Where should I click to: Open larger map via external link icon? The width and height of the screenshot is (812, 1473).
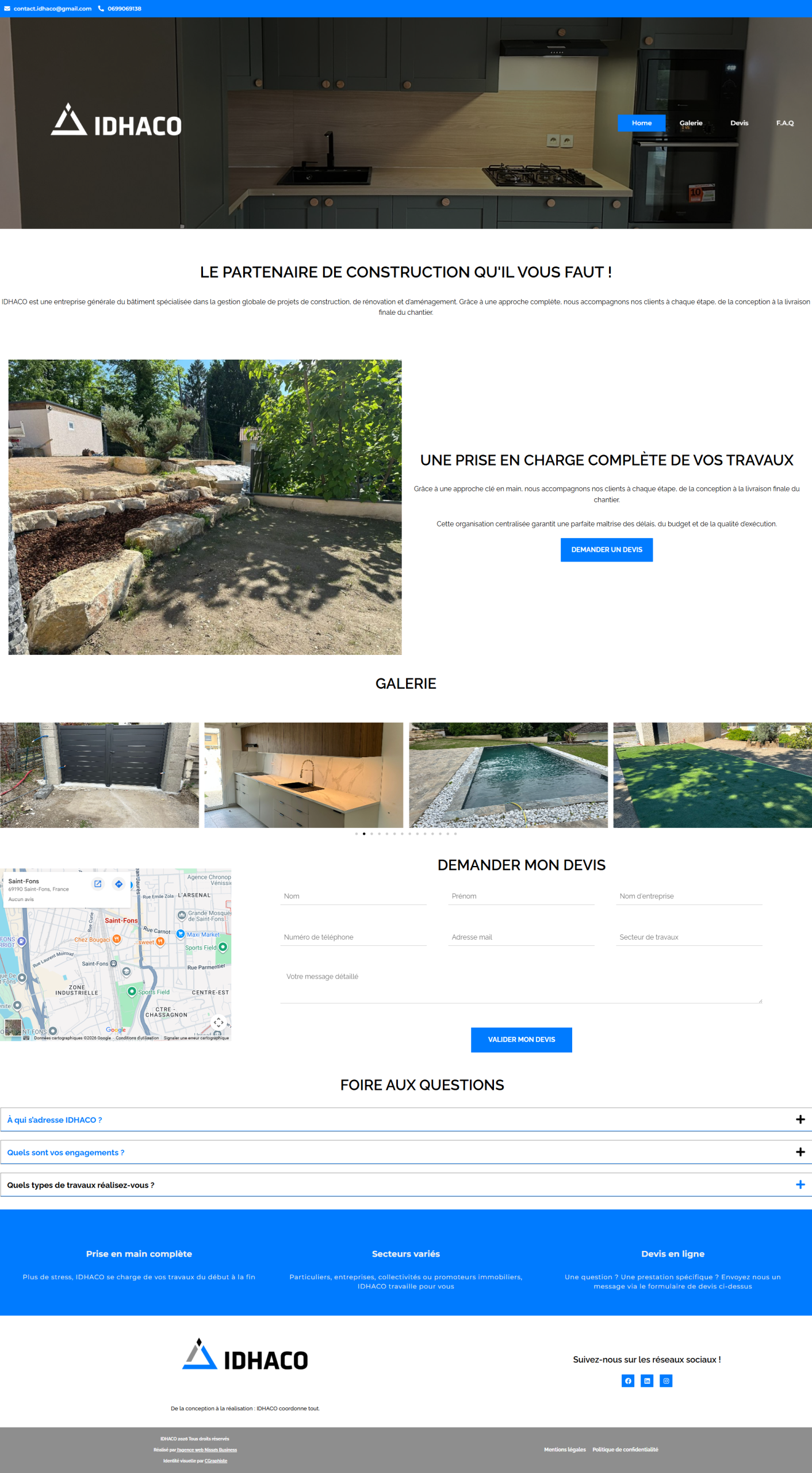point(98,884)
